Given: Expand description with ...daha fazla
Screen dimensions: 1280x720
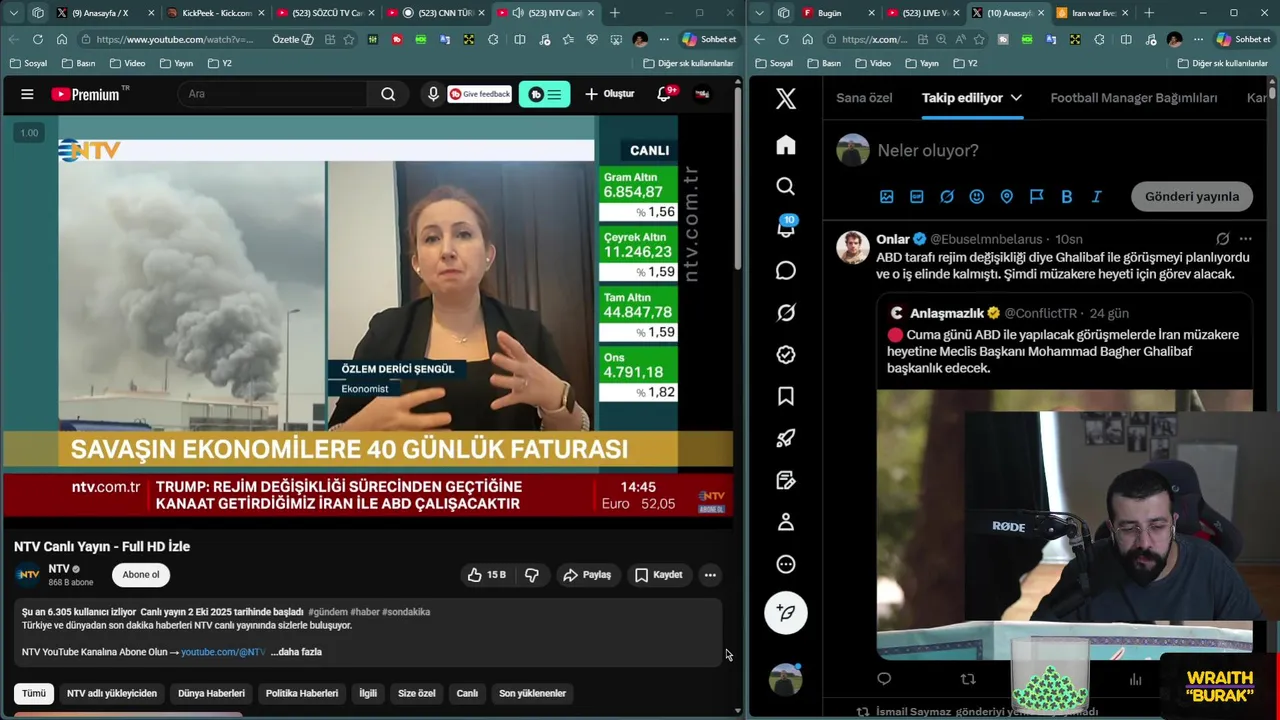Looking at the screenshot, I should coord(296,652).
